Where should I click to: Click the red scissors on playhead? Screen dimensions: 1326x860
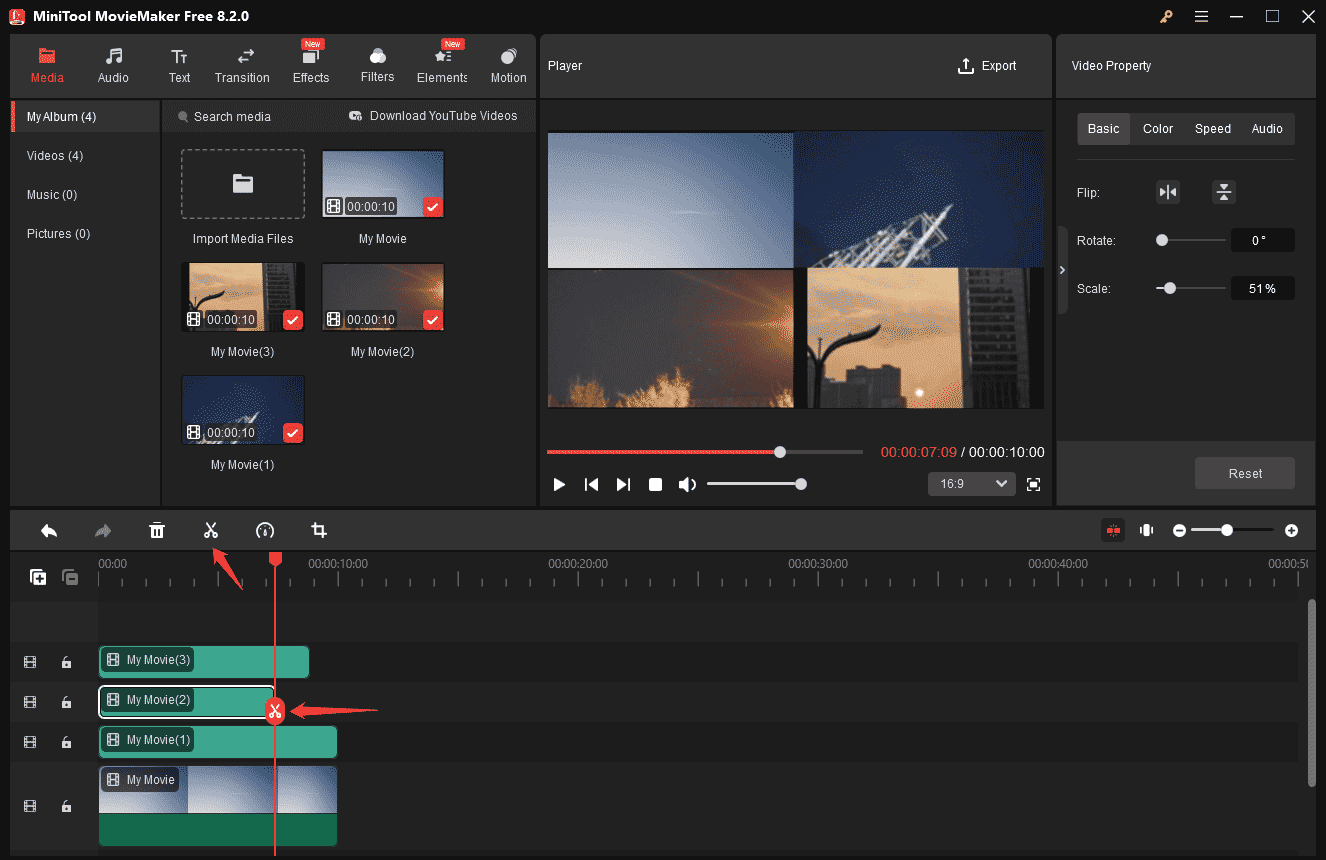[275, 711]
